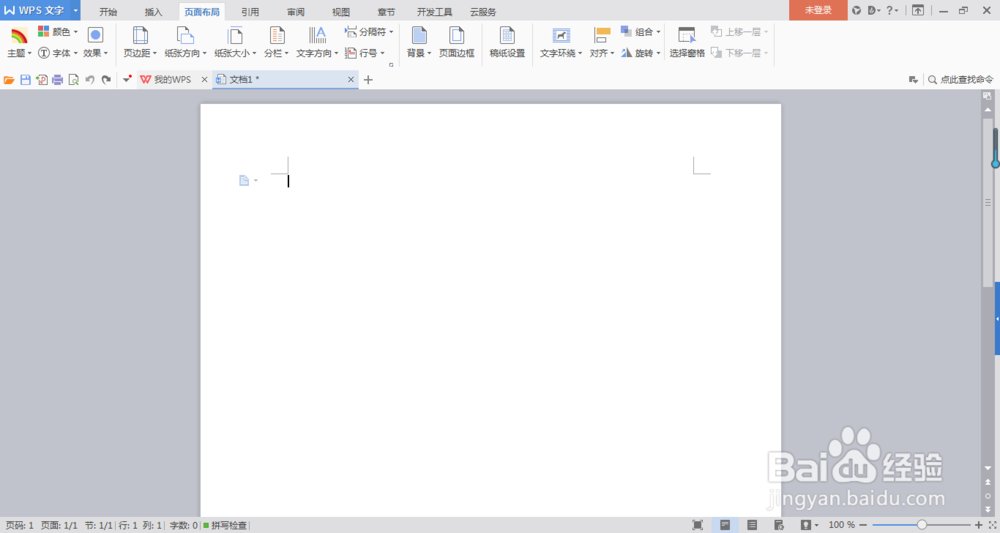Image resolution: width=1000 pixels, height=533 pixels.
Task: Click the 纸张大小 paper size icon
Action: 235,35
